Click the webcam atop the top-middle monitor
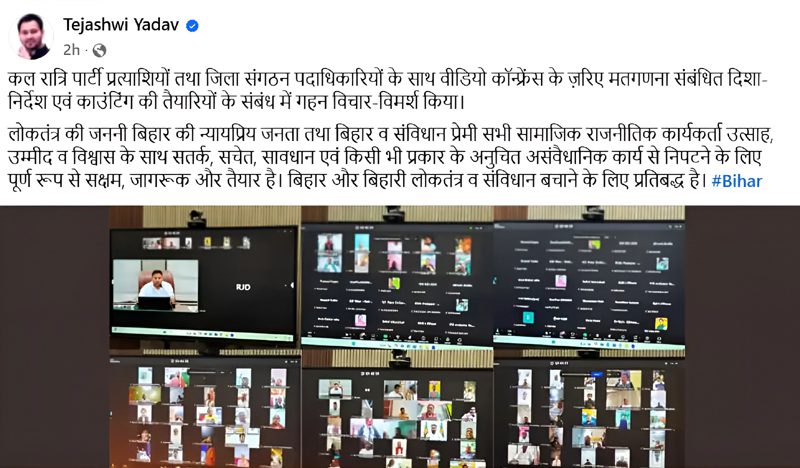 (x=394, y=214)
